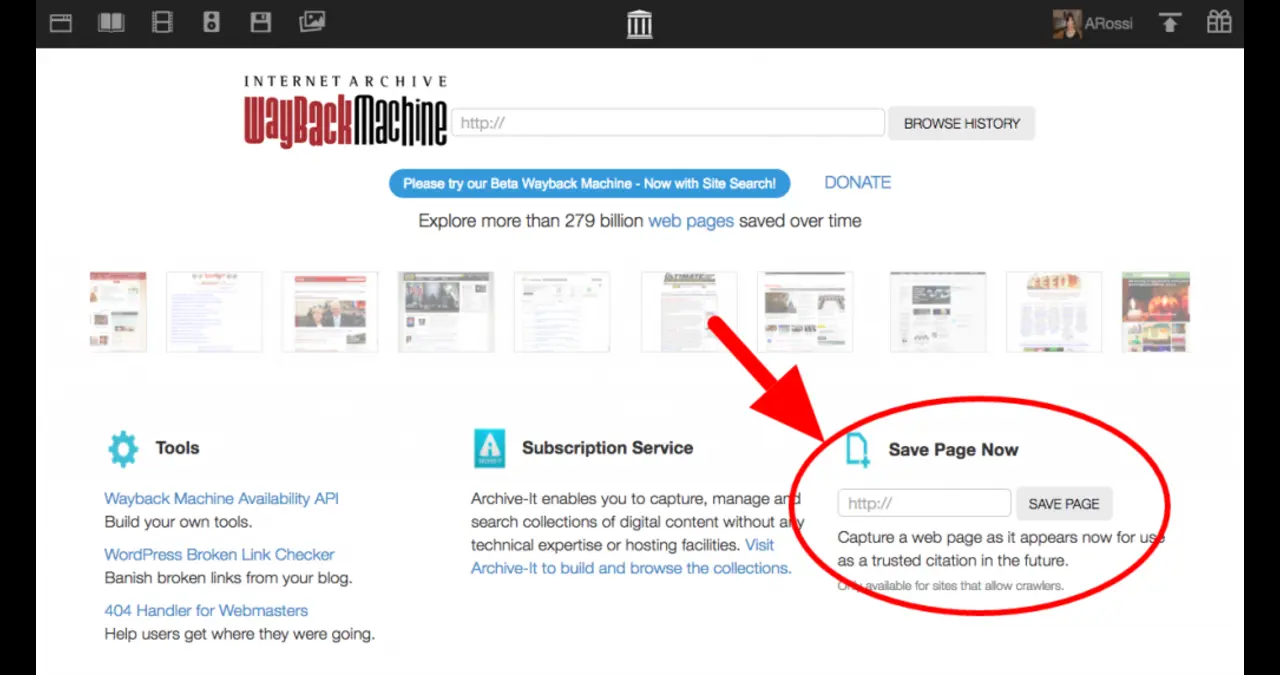Open the fifth thumbnail of white page
1280x675 pixels.
562,311
